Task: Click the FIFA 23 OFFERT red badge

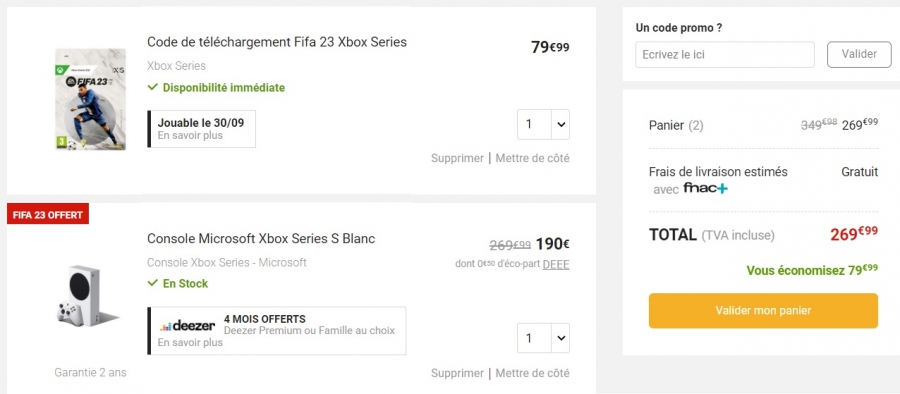Action: point(48,214)
